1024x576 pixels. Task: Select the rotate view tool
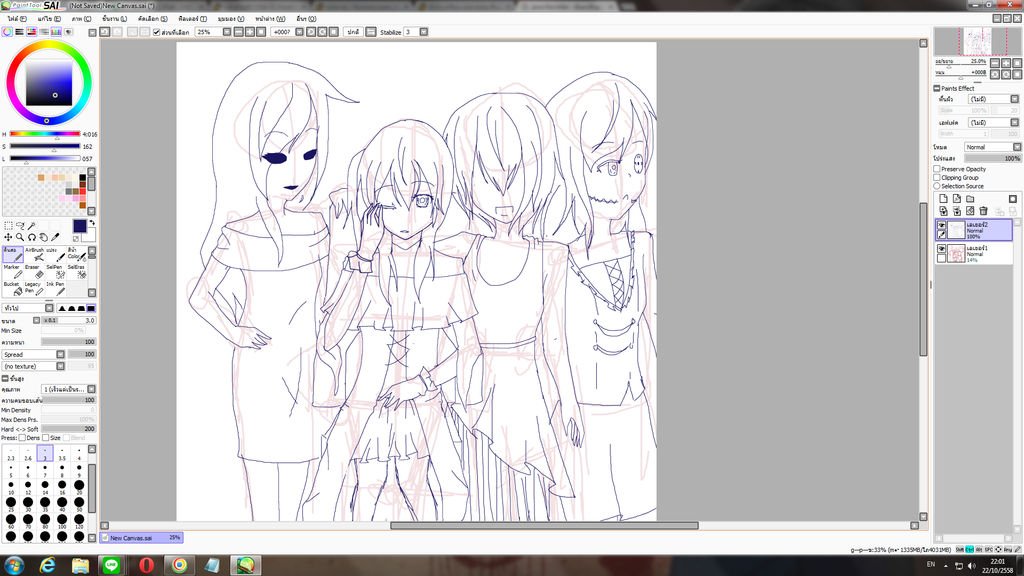32,237
